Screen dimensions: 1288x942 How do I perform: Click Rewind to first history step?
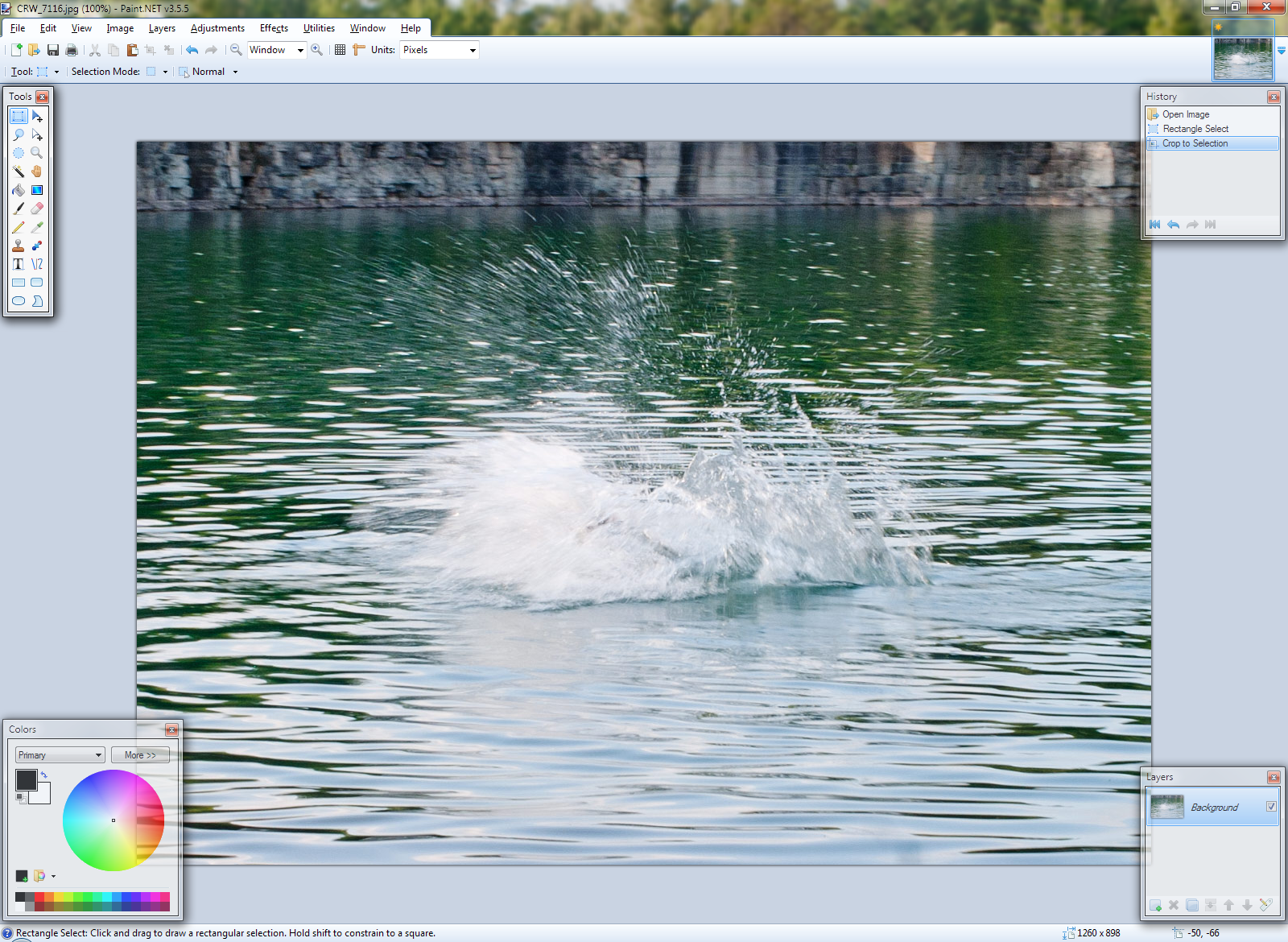[1154, 225]
